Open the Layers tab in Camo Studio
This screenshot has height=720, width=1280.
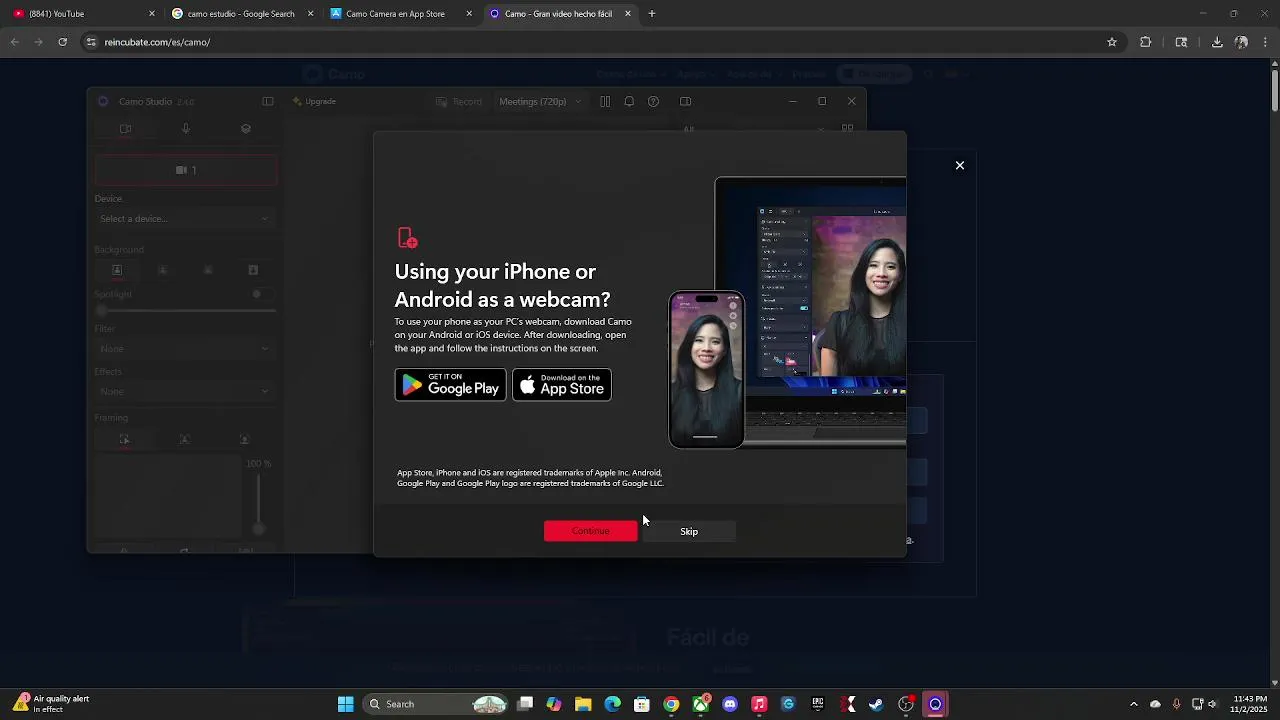246,129
